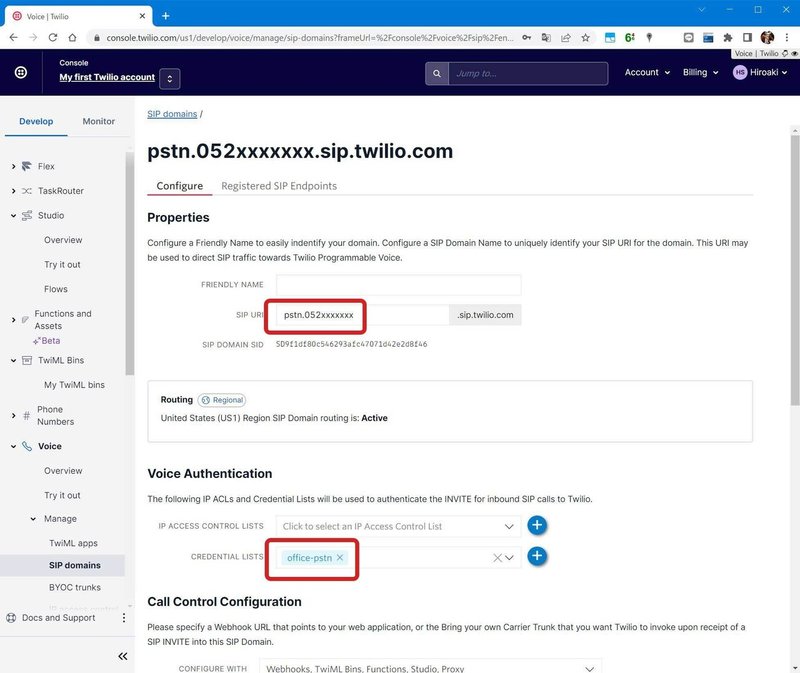Click the TaskRouter product icon
Screen dimensions: 800x673
27,191
